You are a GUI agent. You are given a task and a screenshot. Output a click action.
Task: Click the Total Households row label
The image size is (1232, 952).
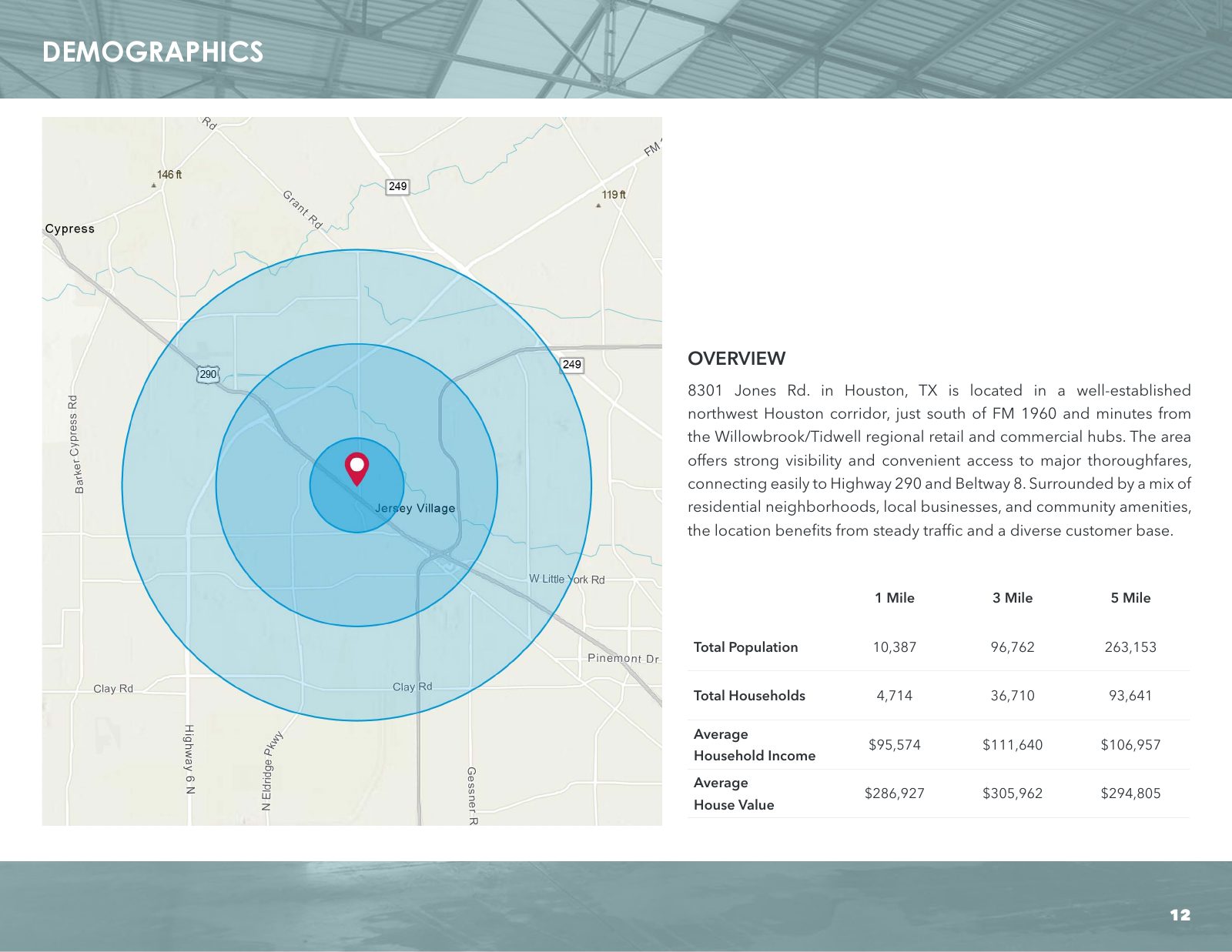pyautogui.click(x=749, y=696)
